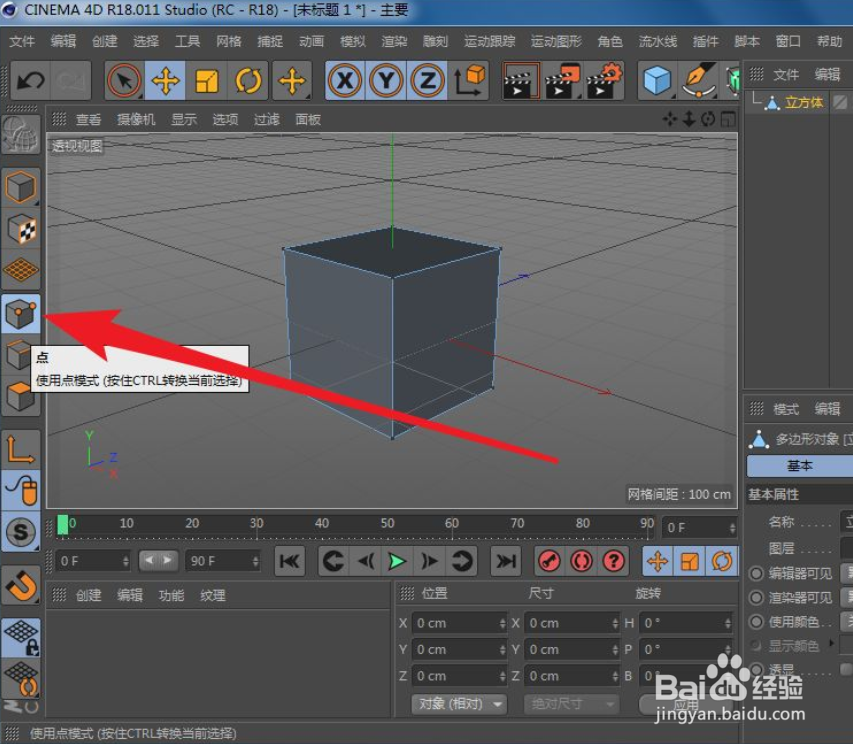
Task: Play animation forwards
Action: point(397,561)
